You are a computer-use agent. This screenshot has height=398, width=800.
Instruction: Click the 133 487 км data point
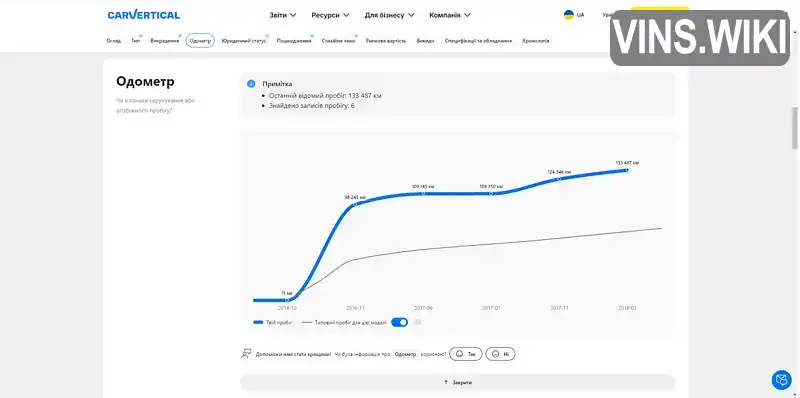coord(627,170)
